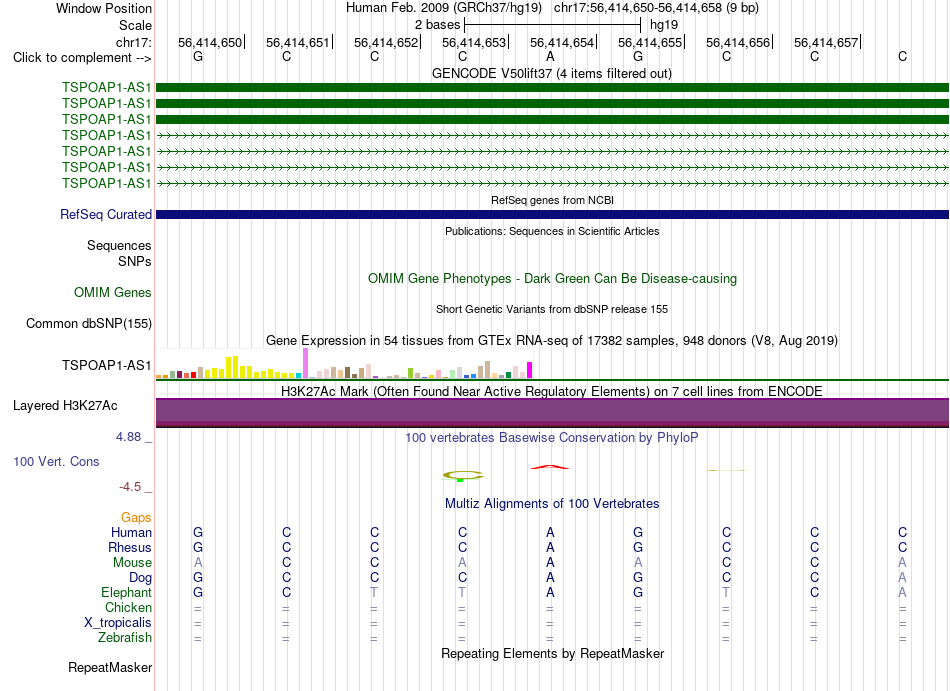
Task: Select the Dog species label
Action: (x=141, y=578)
